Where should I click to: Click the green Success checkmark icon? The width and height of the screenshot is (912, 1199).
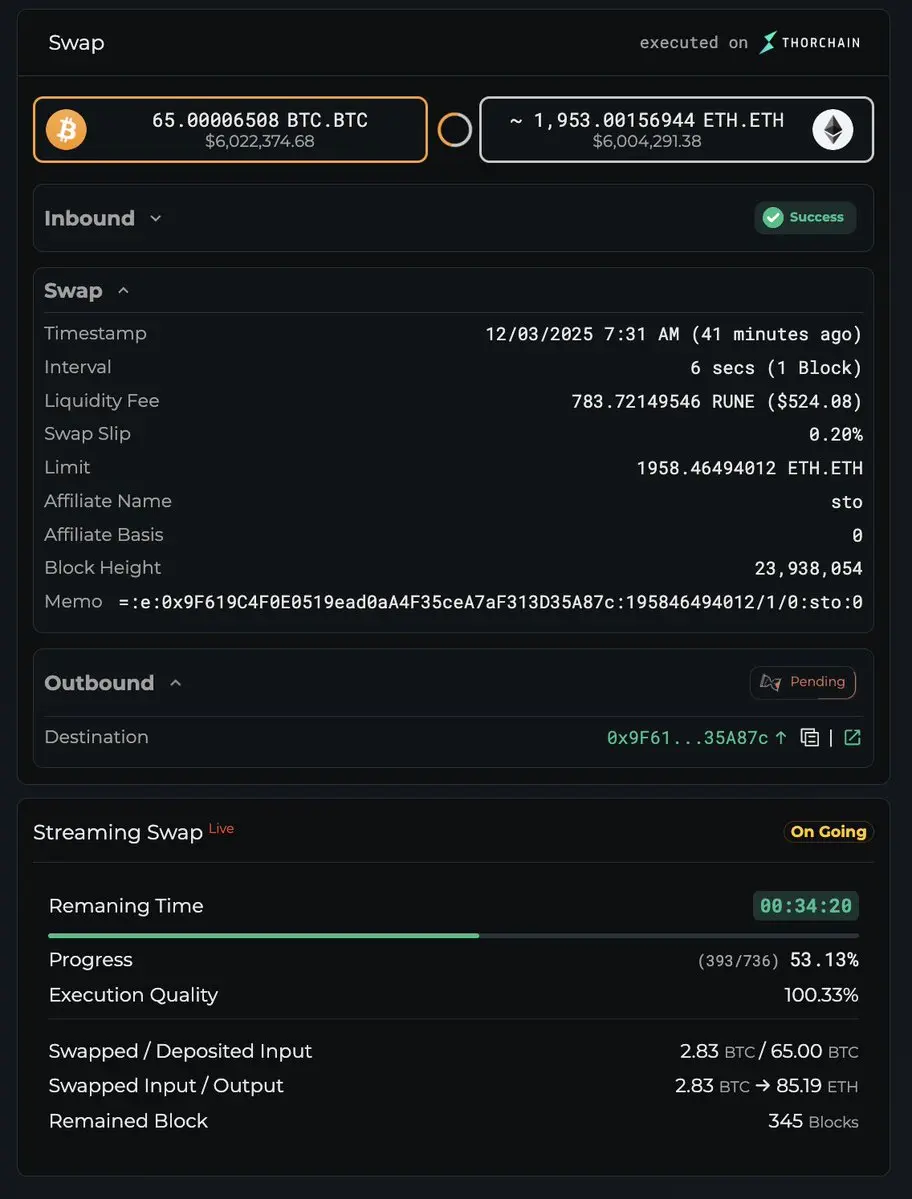coord(773,218)
